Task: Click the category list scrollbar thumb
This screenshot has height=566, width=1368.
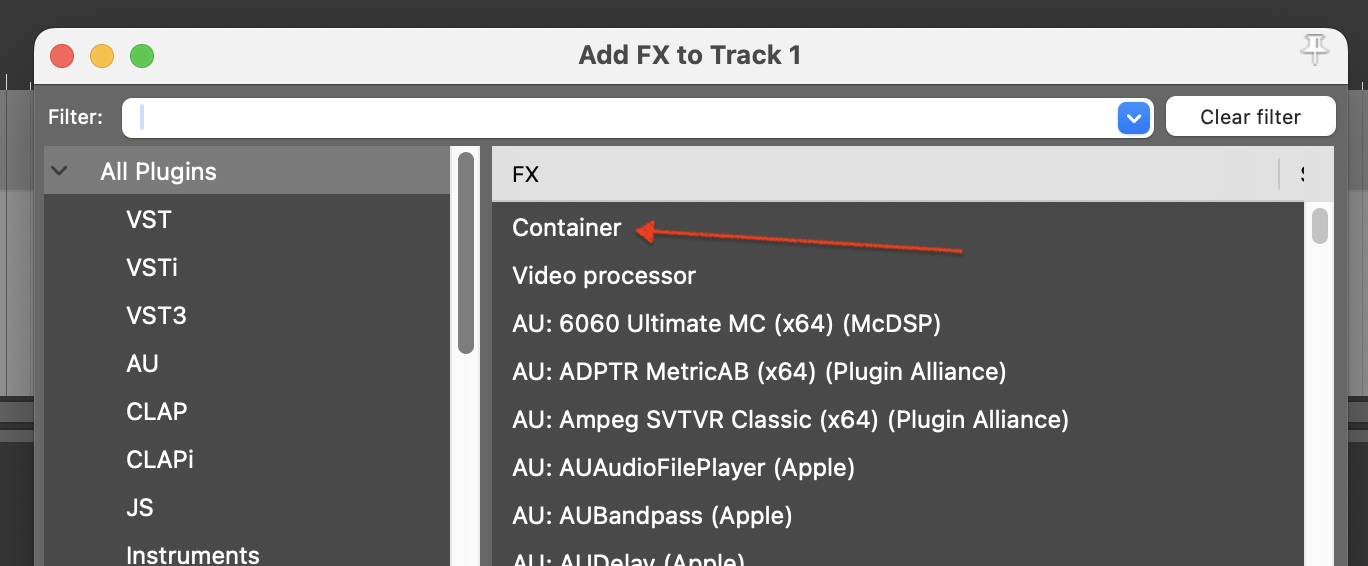Action: pyautogui.click(x=466, y=252)
